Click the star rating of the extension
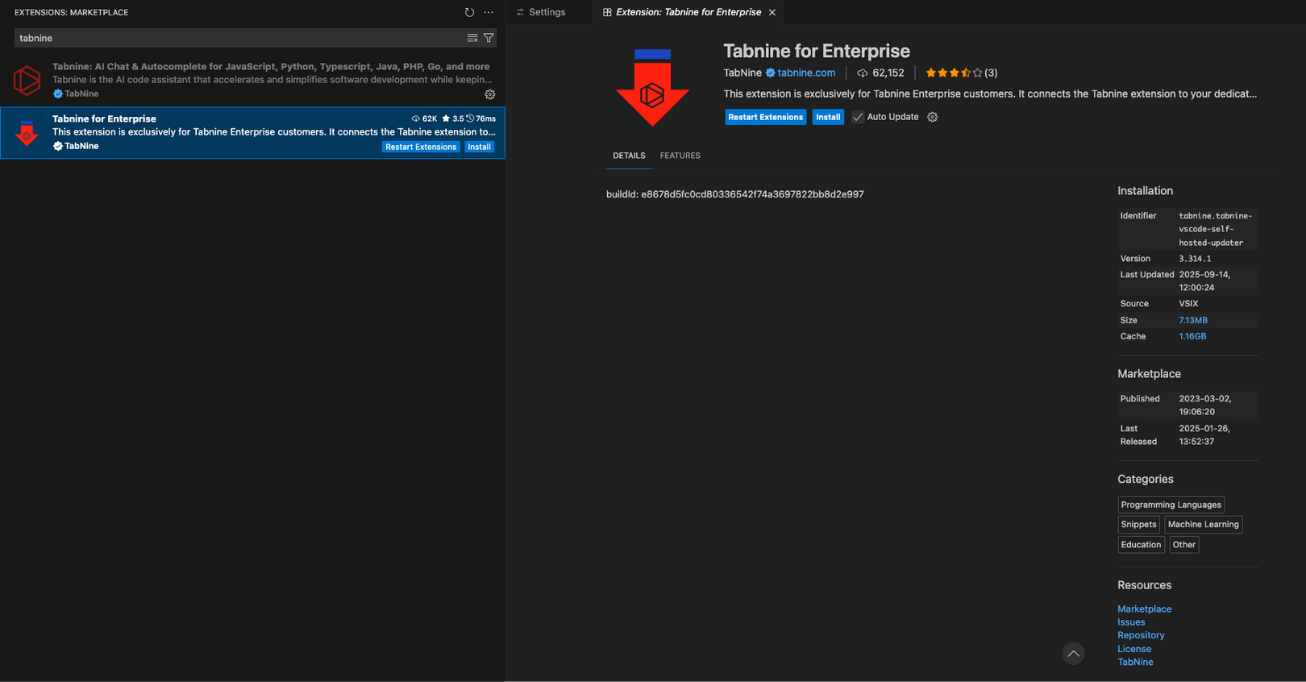 [x=953, y=73]
